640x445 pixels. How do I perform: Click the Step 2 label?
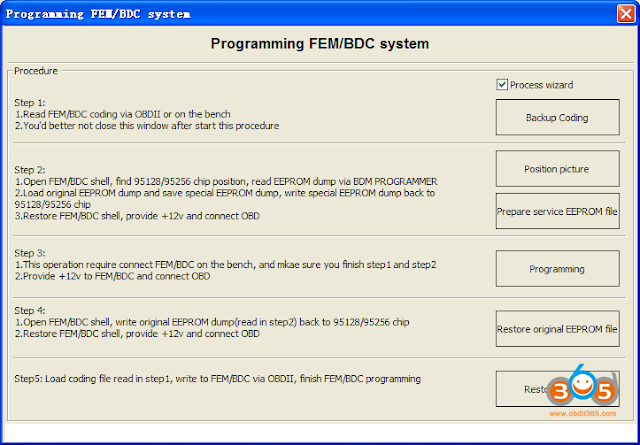(30, 169)
